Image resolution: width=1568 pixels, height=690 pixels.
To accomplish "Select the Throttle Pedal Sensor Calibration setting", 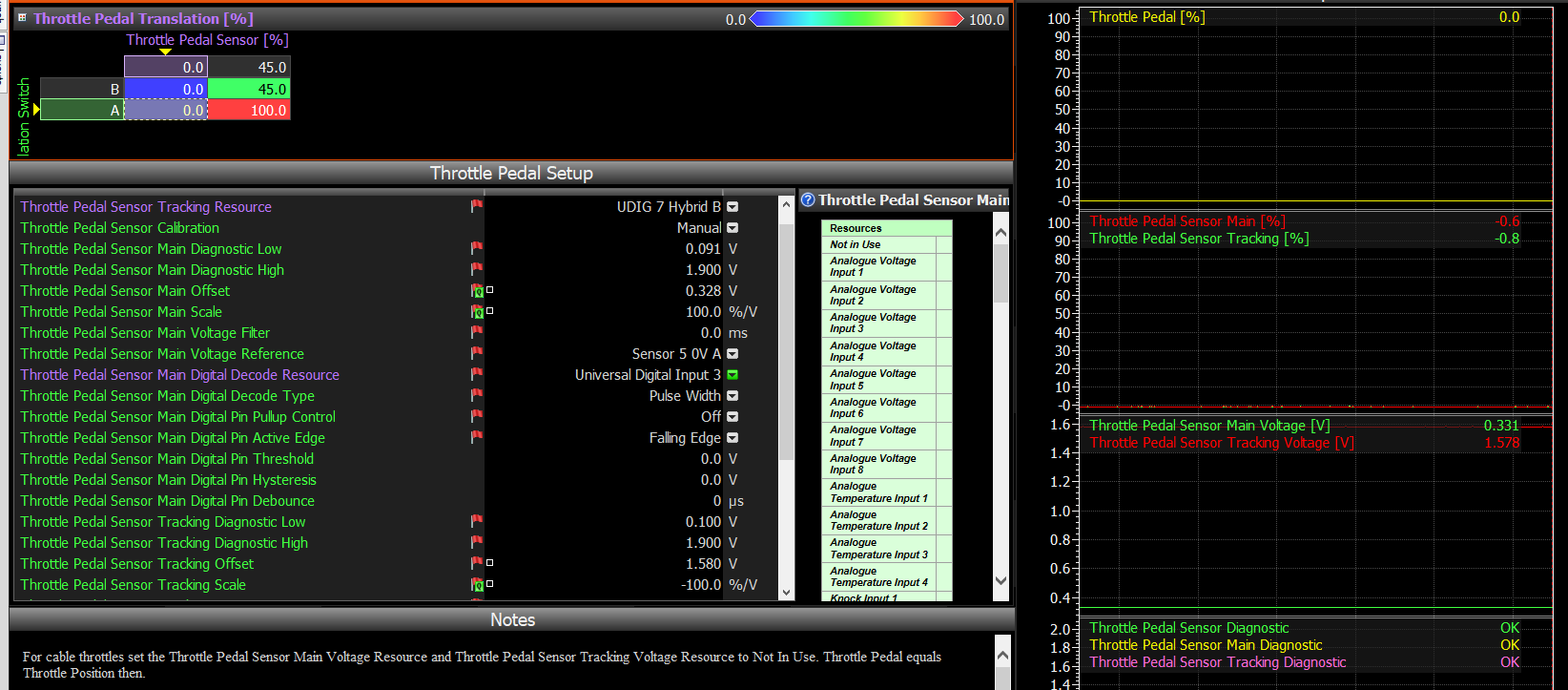I will [120, 227].
